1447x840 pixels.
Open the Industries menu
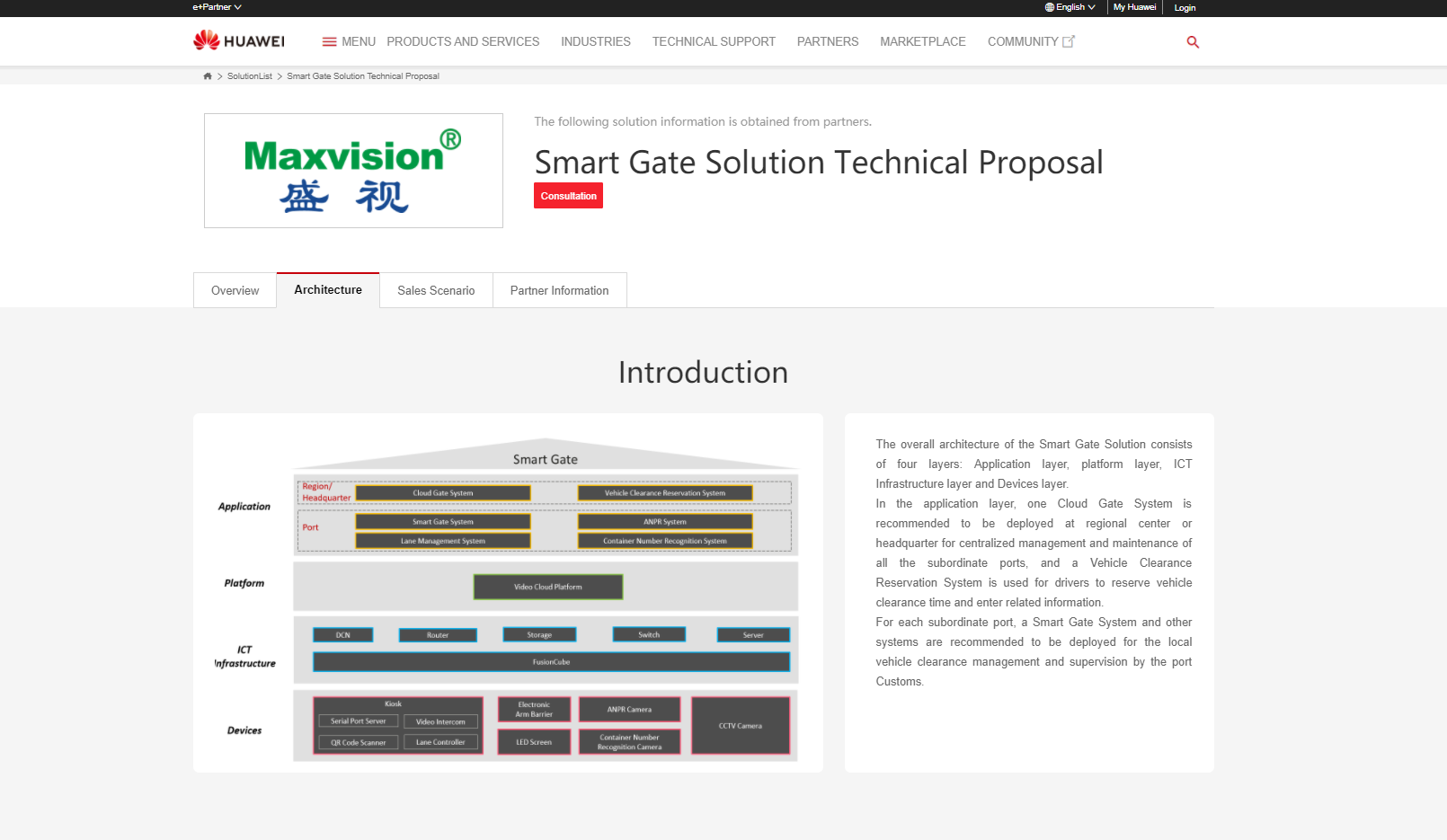pos(596,42)
